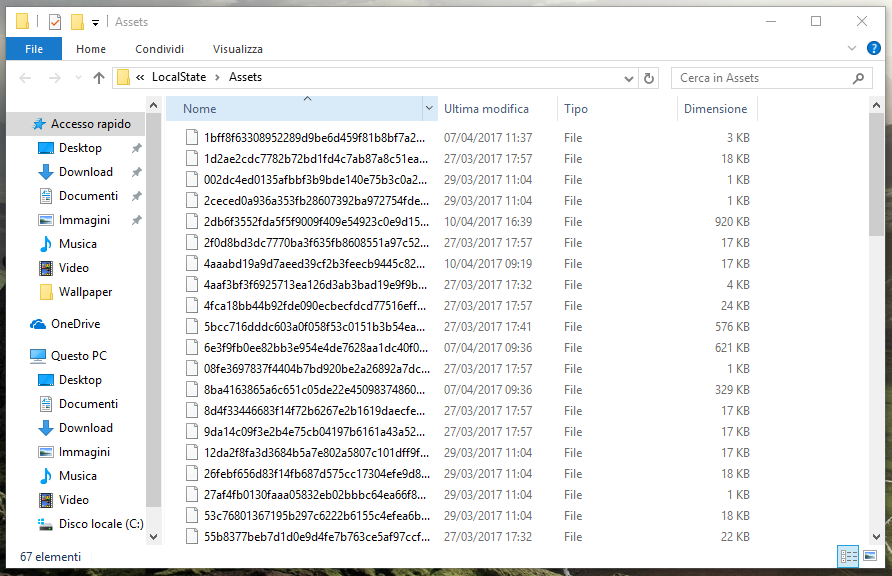This screenshot has height=576, width=892.
Task: Click the Back navigation arrow
Action: click(25, 78)
